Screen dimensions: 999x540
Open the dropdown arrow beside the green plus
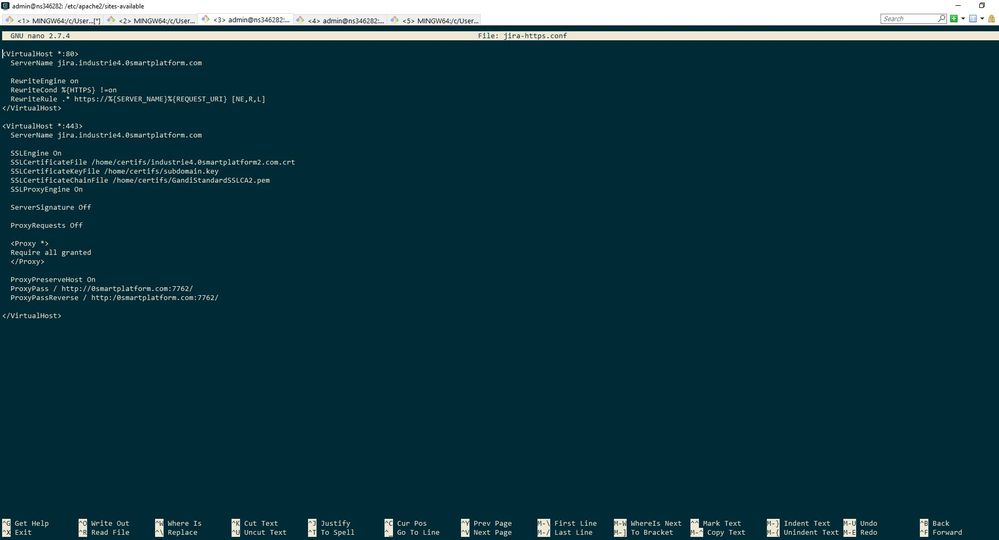tap(963, 18)
